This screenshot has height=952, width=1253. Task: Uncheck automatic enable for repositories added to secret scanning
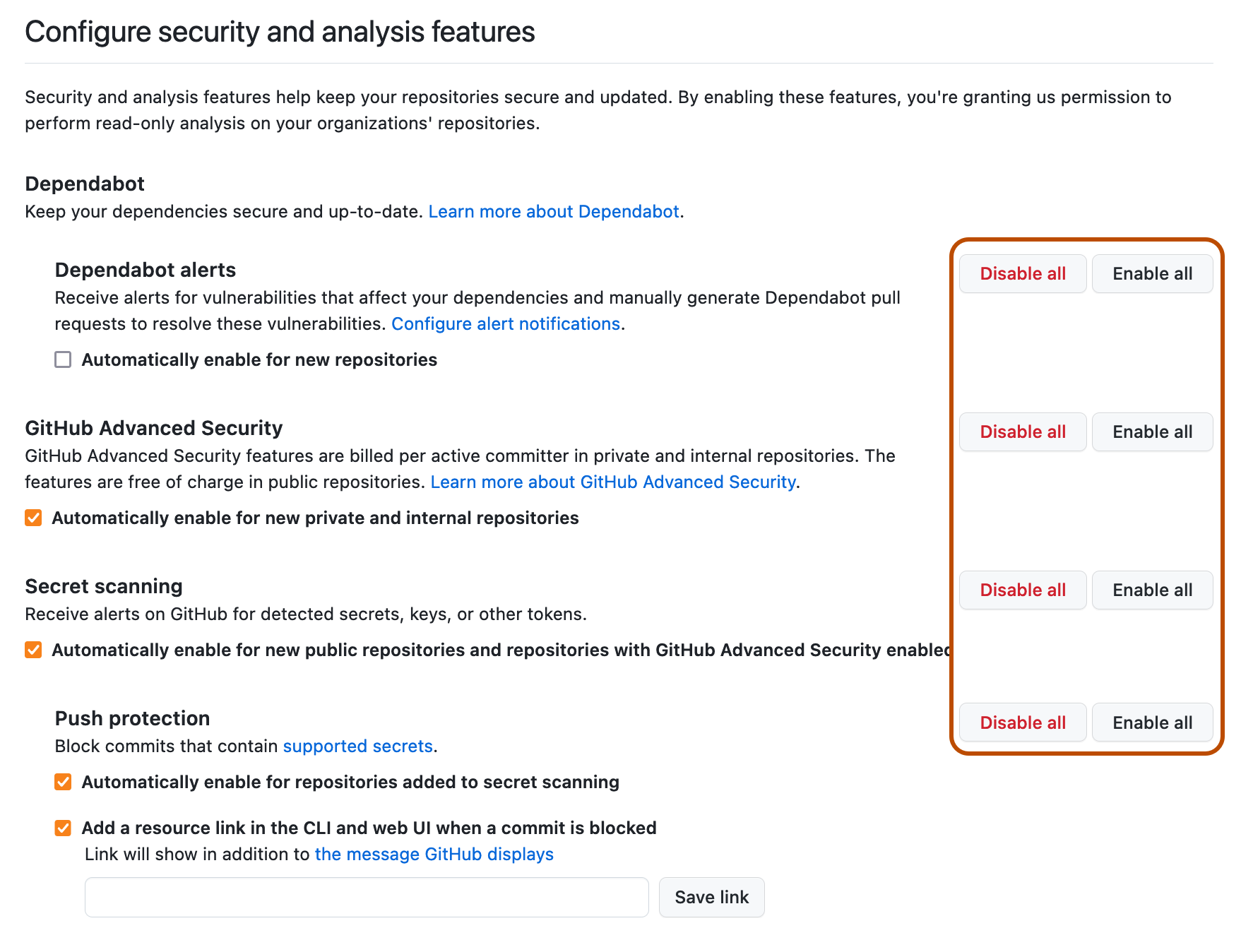point(62,782)
